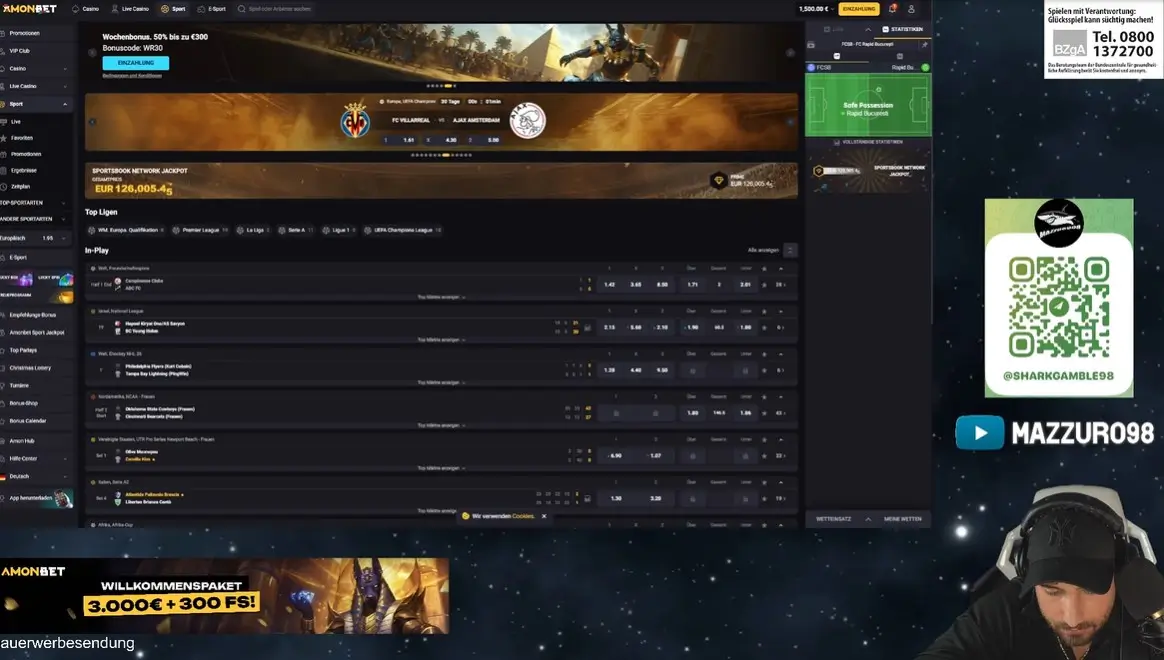Select odds 2.15 in the Hapoel Kiryat Ono match
Image resolution: width=1164 pixels, height=660 pixels.
609,327
